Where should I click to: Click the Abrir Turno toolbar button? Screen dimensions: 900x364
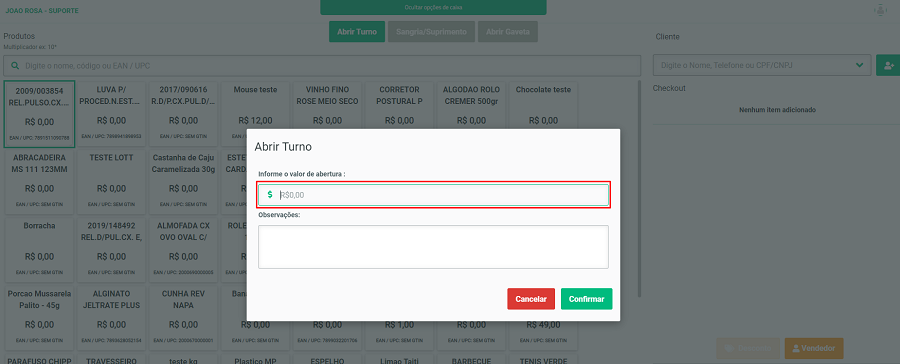click(x=357, y=32)
